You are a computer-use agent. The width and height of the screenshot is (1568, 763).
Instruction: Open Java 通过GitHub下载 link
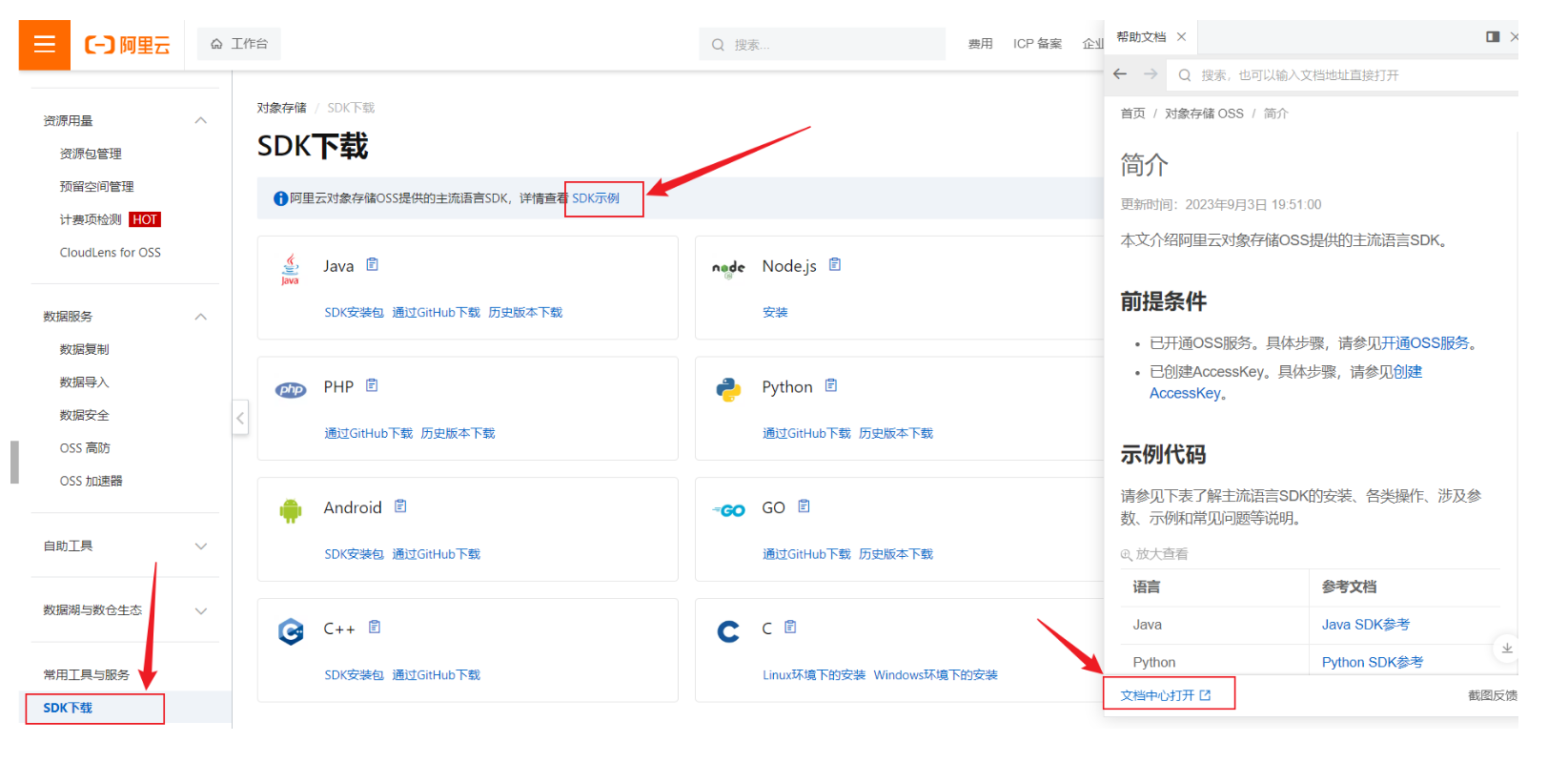pyautogui.click(x=437, y=313)
